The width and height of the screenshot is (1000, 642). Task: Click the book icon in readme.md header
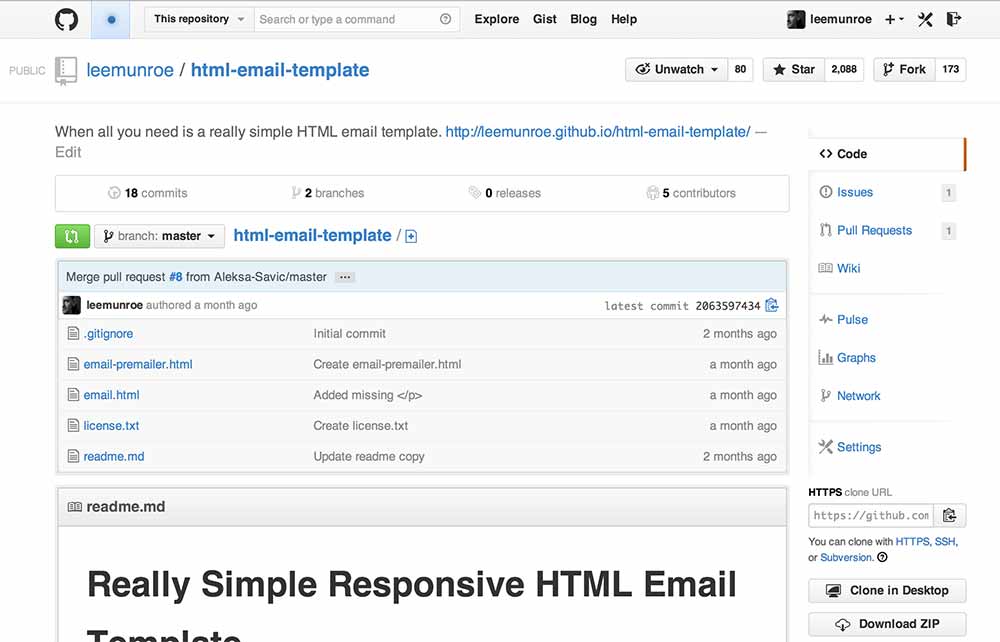pos(75,507)
